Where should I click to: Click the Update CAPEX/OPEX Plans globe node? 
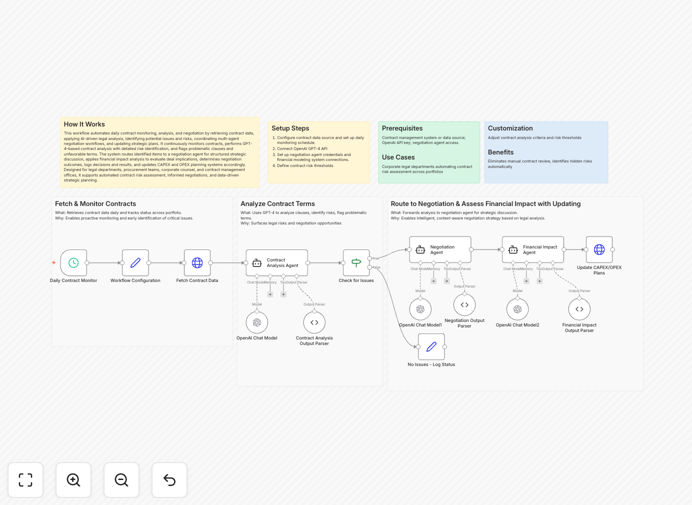pyautogui.click(x=599, y=249)
